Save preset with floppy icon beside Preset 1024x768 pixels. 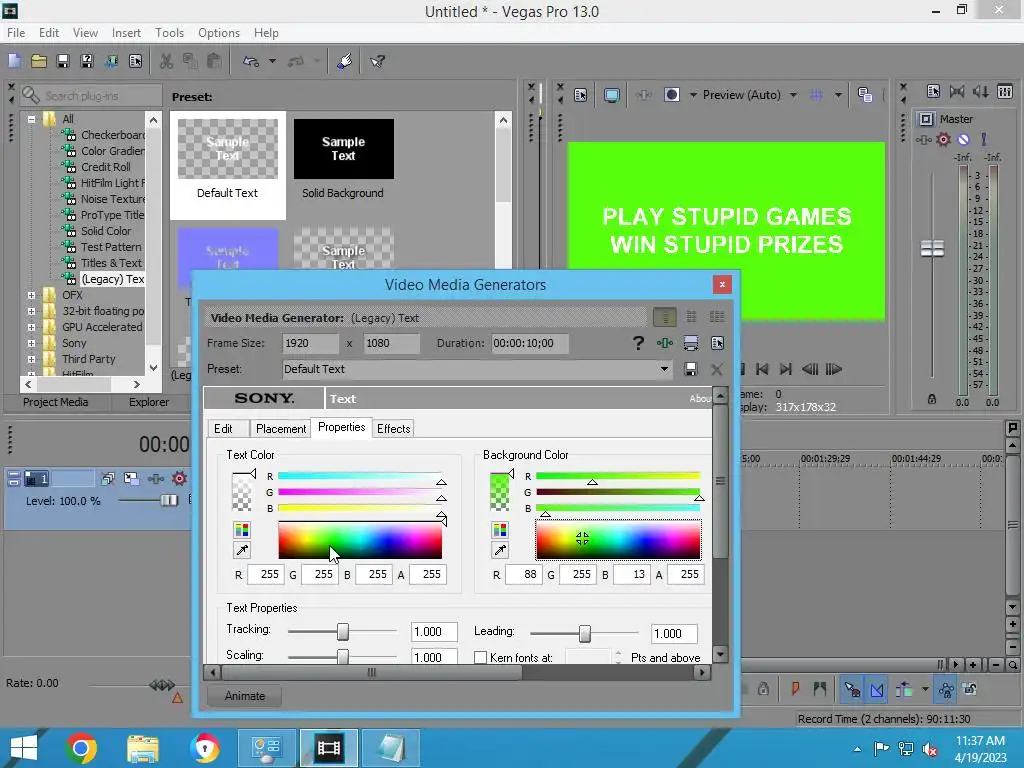(690, 369)
